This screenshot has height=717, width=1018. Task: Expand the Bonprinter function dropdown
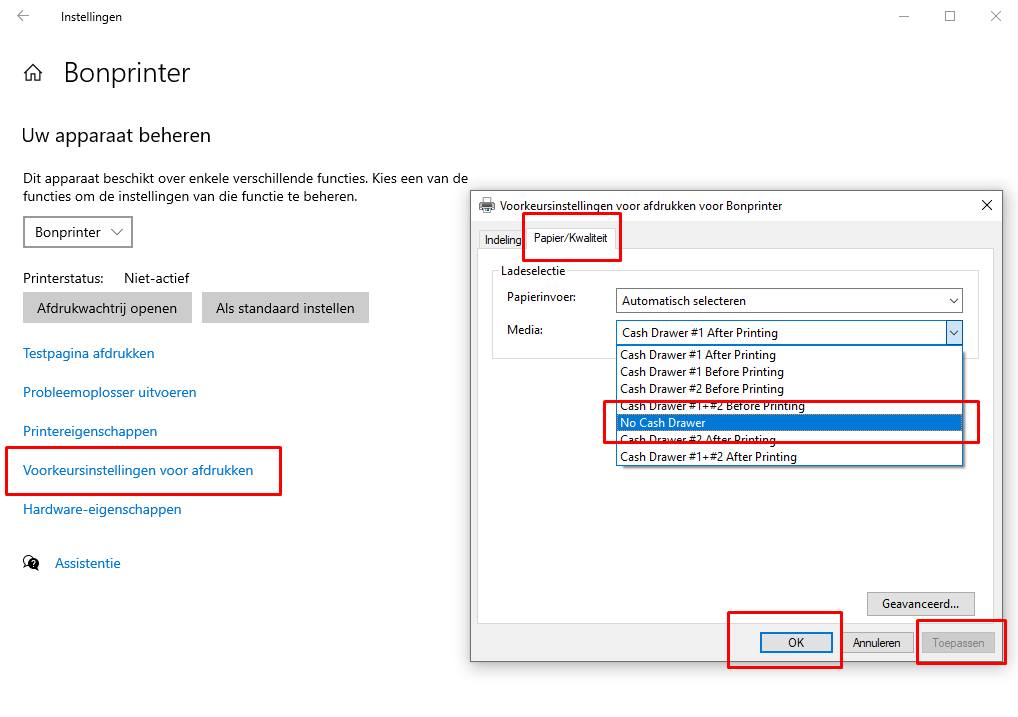tap(78, 232)
